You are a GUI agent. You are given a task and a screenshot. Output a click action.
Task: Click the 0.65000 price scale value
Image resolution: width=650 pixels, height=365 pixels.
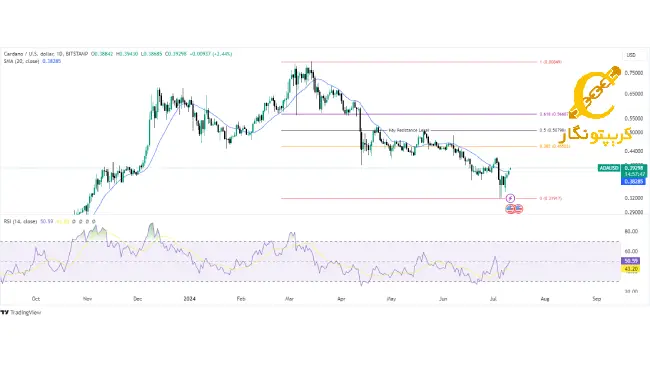(633, 94)
